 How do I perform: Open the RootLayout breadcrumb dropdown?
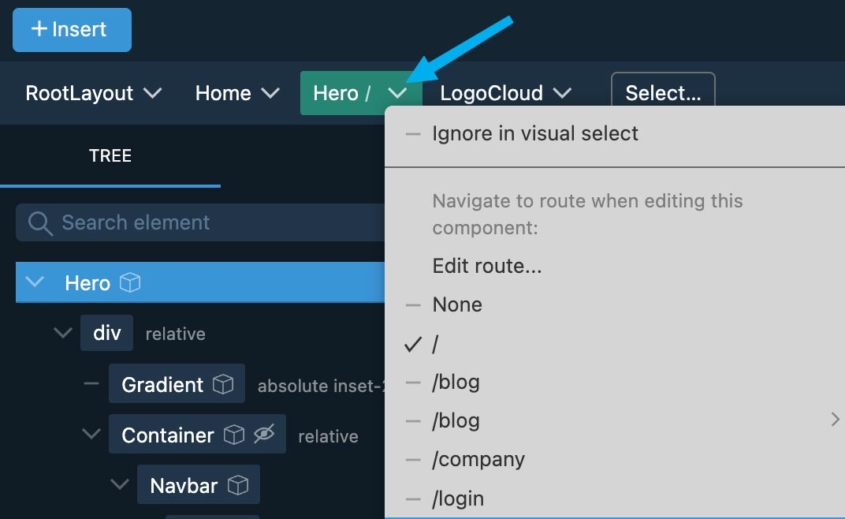pos(152,93)
